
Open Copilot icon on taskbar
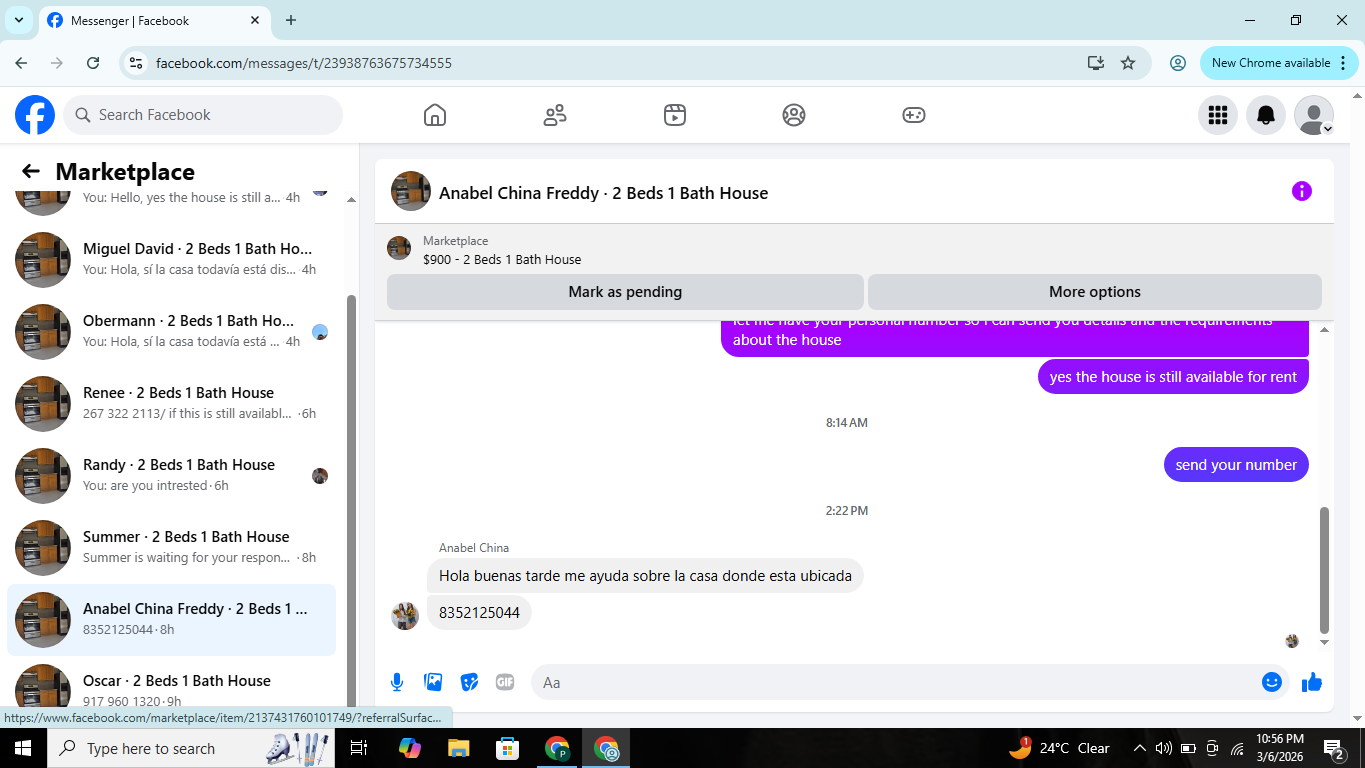click(x=410, y=748)
